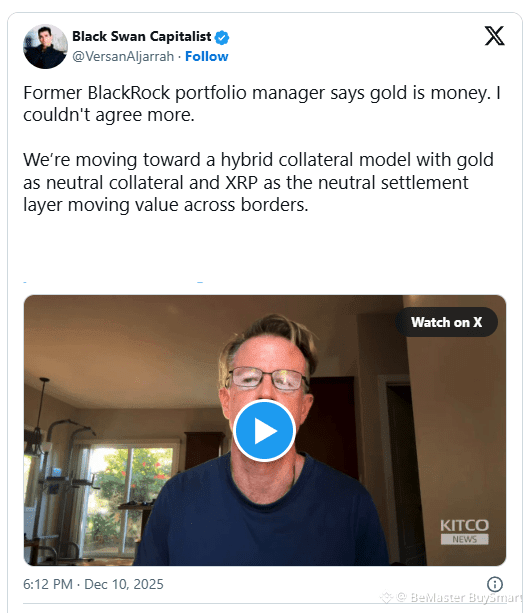Click the X logo in the tweet header
This screenshot has width=530, height=613.
pos(494,36)
